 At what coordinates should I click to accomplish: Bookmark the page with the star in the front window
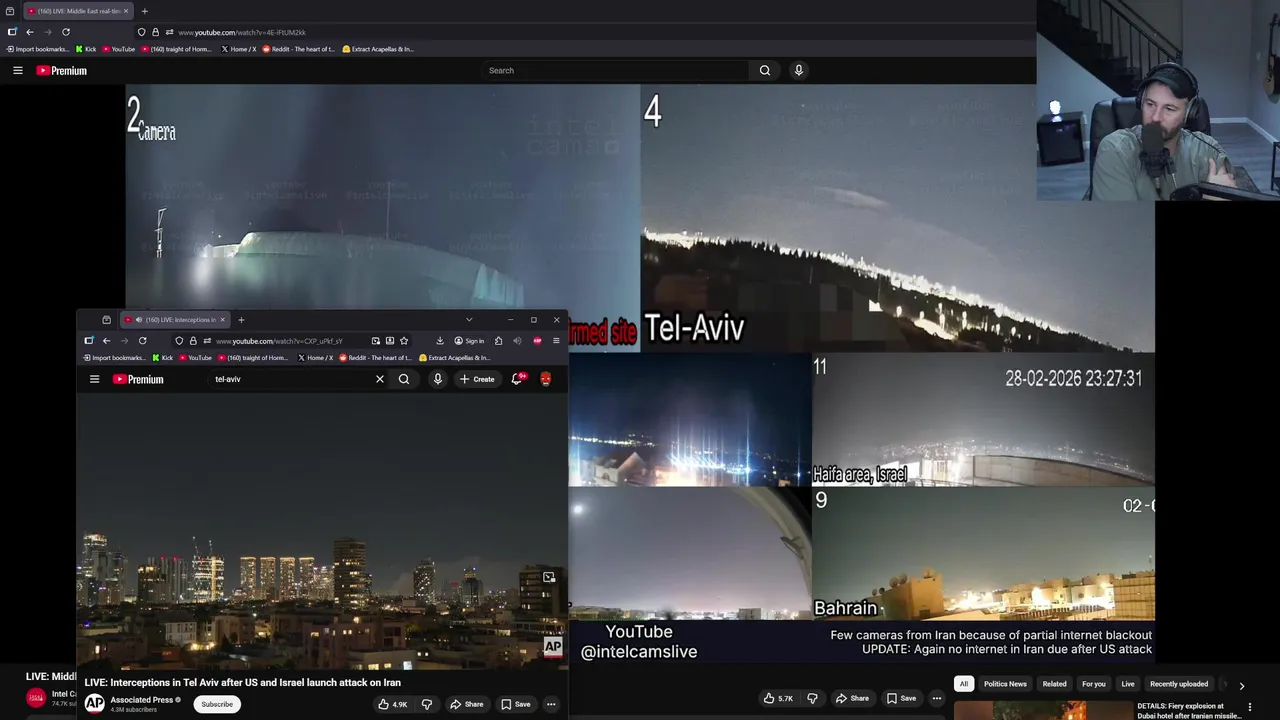[404, 341]
